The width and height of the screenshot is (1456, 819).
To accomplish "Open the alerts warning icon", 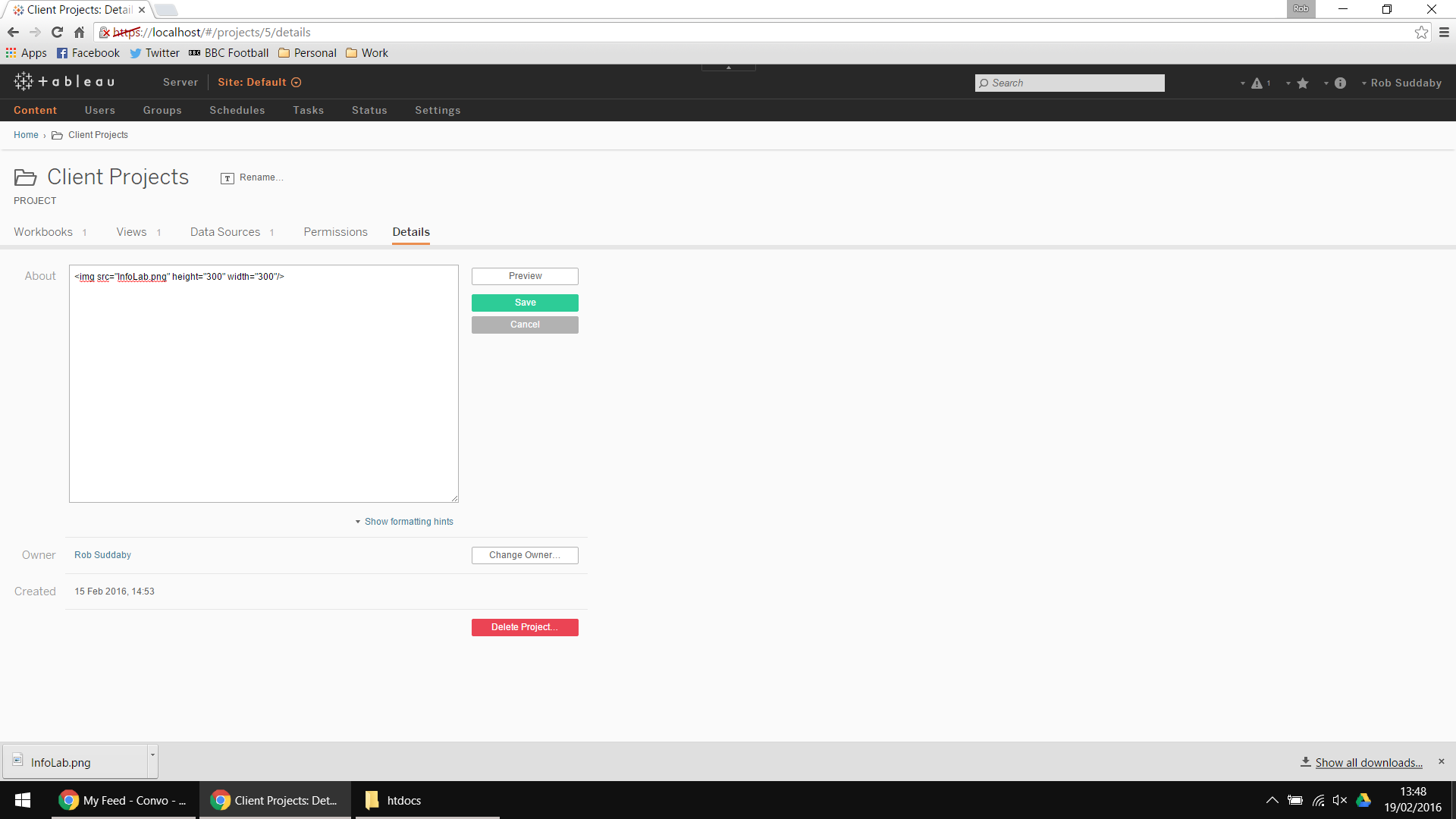I will (1257, 83).
